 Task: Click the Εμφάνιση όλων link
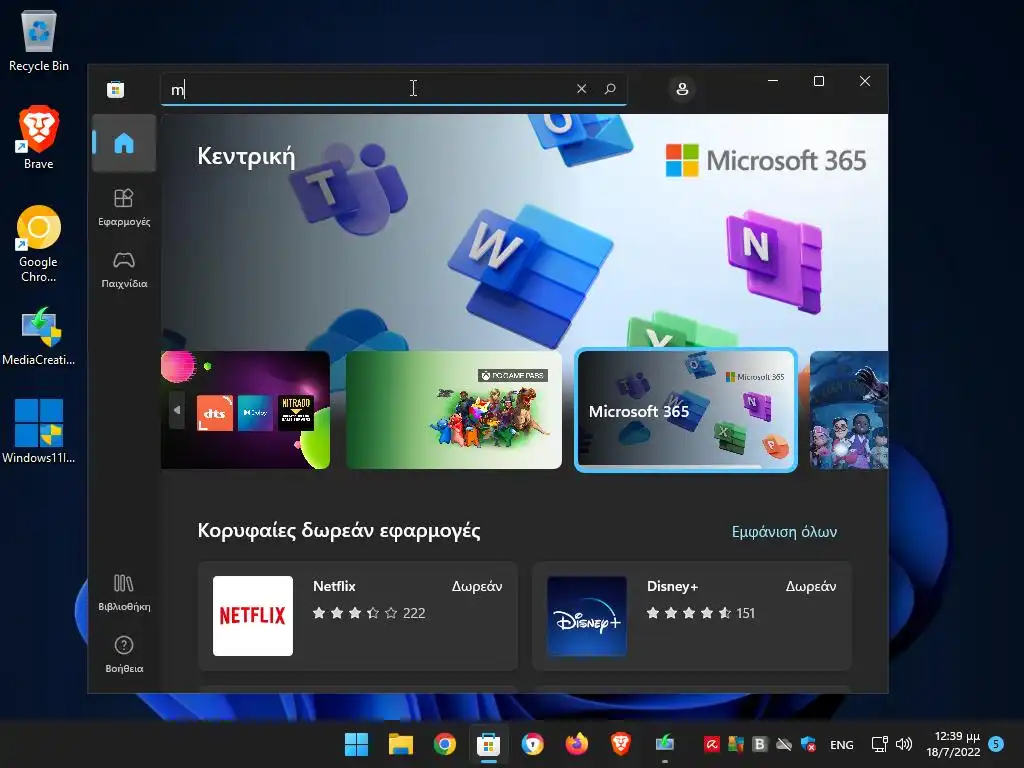point(784,532)
